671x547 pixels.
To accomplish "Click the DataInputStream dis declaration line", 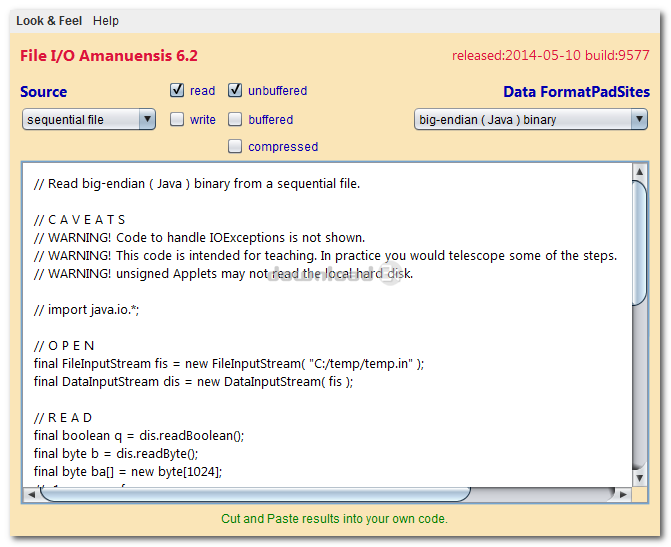I will (x=193, y=382).
